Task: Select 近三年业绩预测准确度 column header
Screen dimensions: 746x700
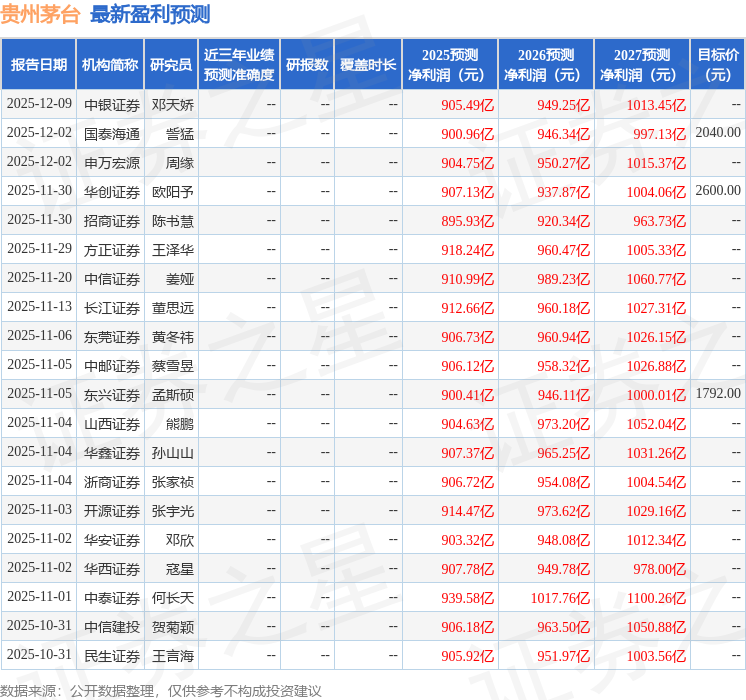Action: pyautogui.click(x=239, y=65)
